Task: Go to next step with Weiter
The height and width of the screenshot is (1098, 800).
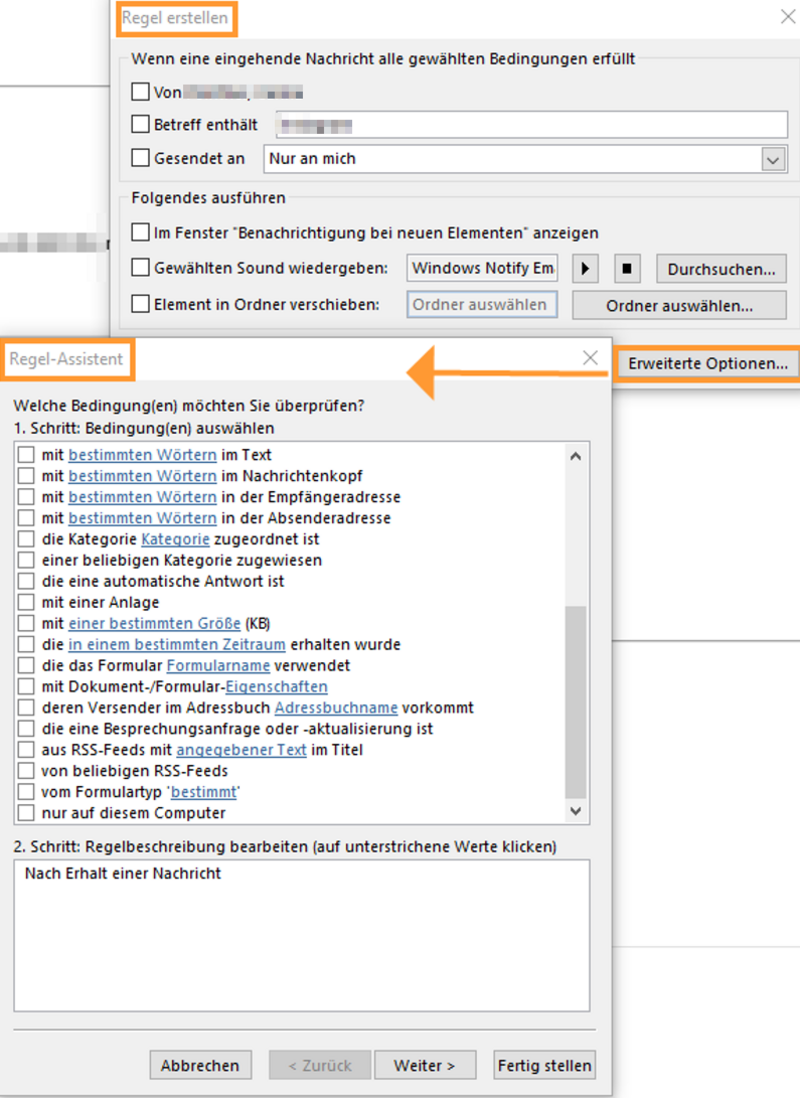Action: click(x=425, y=1065)
